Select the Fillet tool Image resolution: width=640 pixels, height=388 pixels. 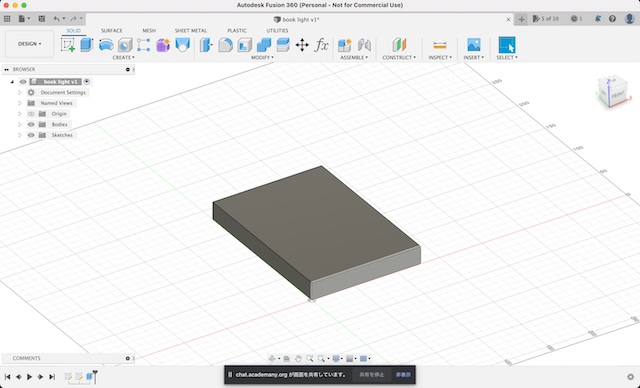click(x=225, y=45)
